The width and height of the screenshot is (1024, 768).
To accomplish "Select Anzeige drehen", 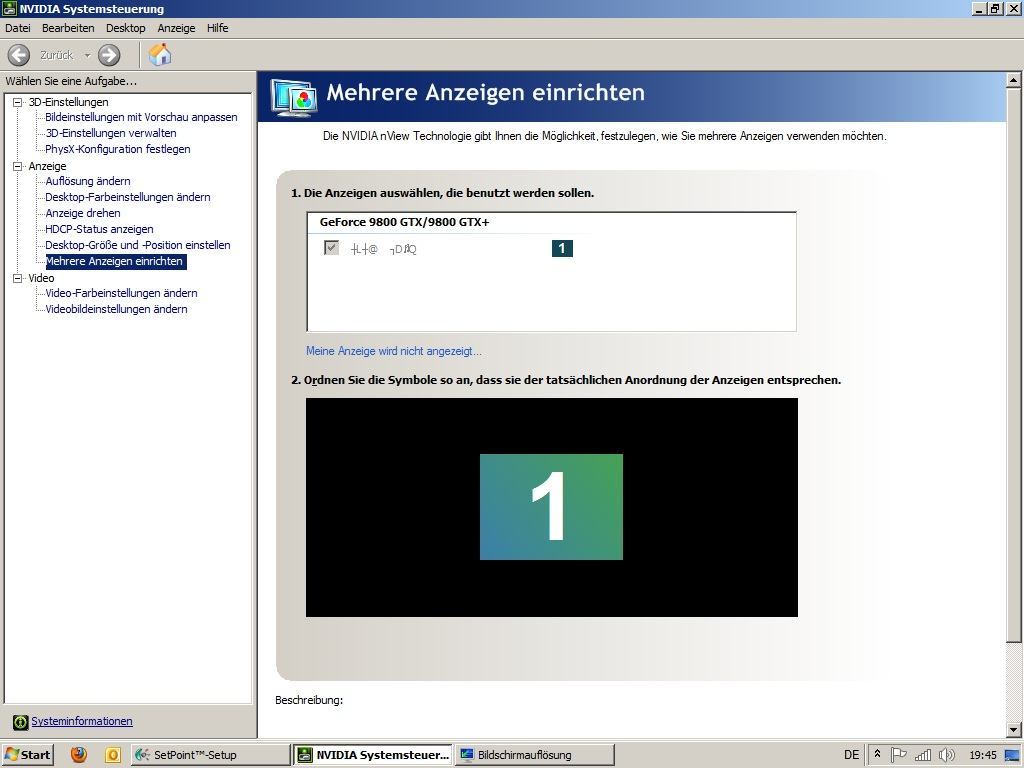I will (x=82, y=213).
